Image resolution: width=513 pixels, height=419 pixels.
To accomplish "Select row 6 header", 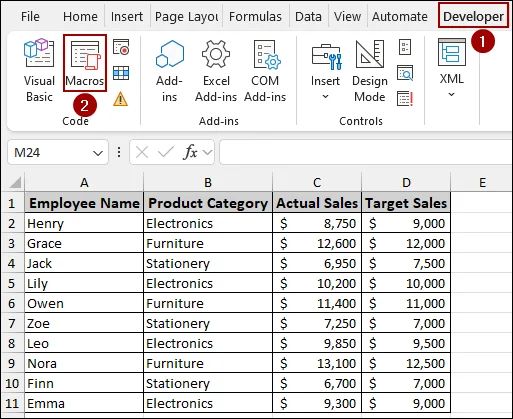I will pyautogui.click(x=12, y=303).
